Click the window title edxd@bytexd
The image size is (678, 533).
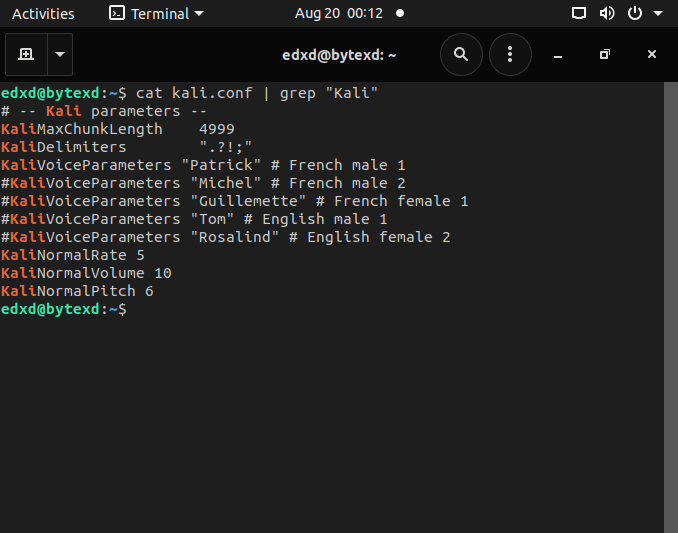click(x=339, y=55)
